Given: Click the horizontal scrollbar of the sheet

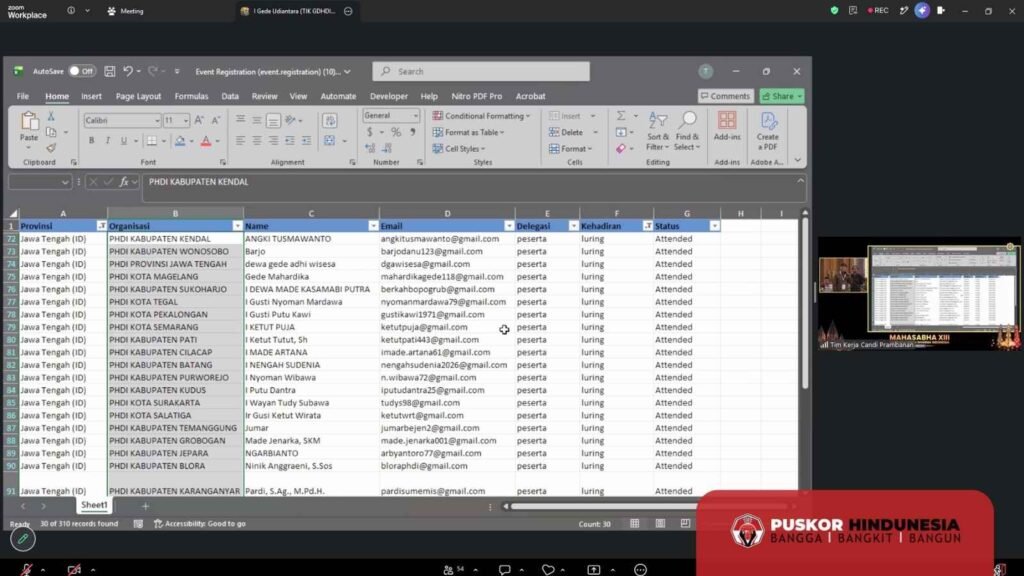Looking at the screenshot, I should (604, 506).
